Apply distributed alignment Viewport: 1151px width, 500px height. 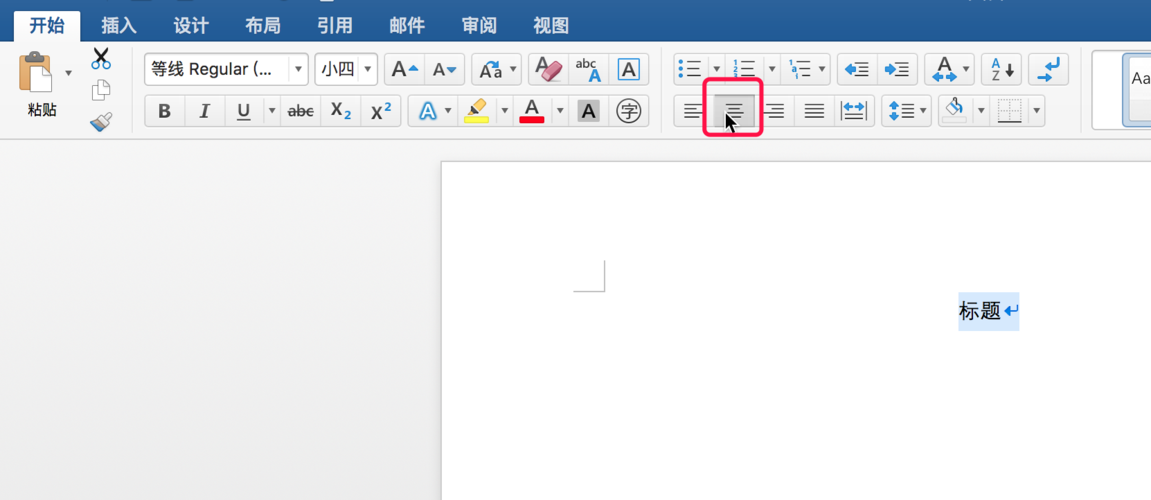854,112
